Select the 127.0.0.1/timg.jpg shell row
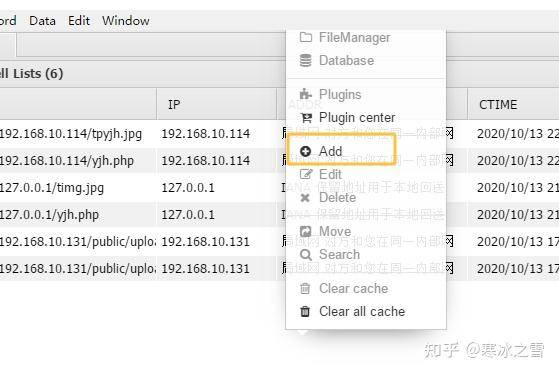The width and height of the screenshot is (559, 373). (280, 188)
